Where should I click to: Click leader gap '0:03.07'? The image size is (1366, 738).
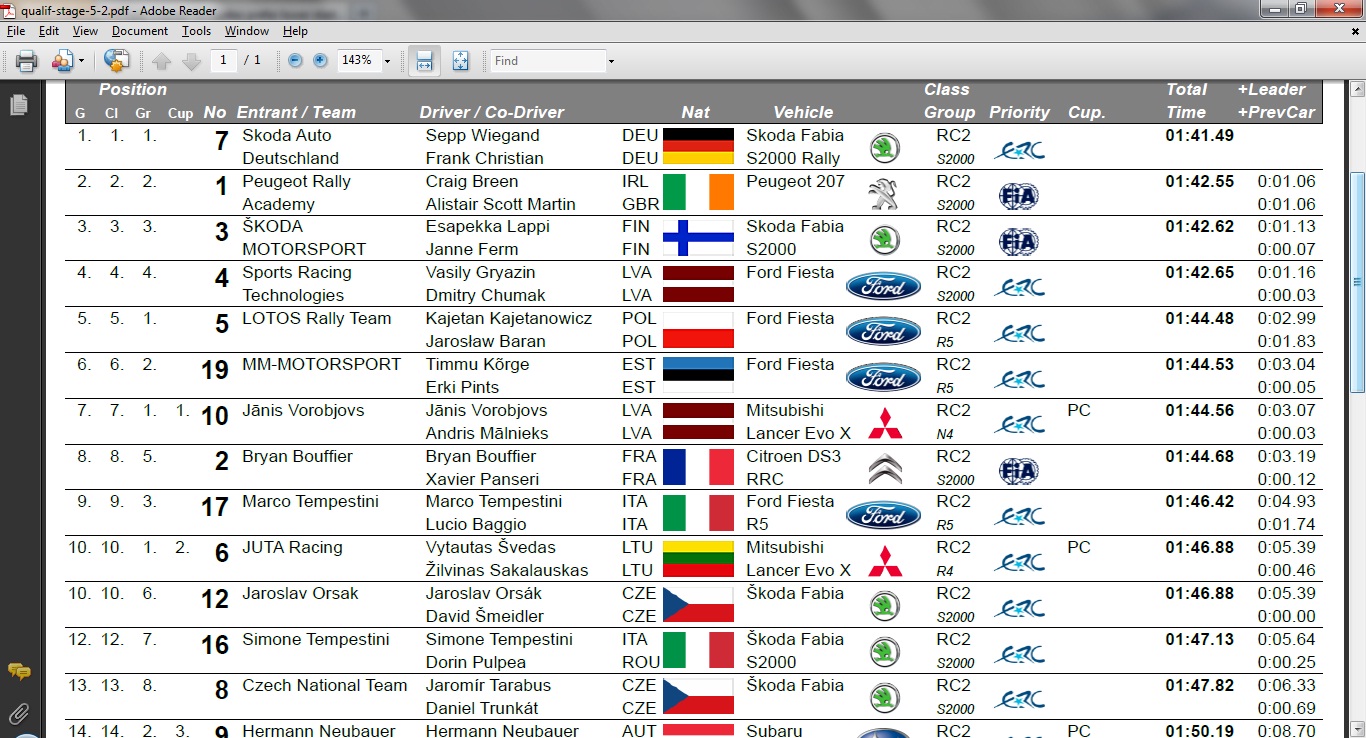tap(1287, 410)
